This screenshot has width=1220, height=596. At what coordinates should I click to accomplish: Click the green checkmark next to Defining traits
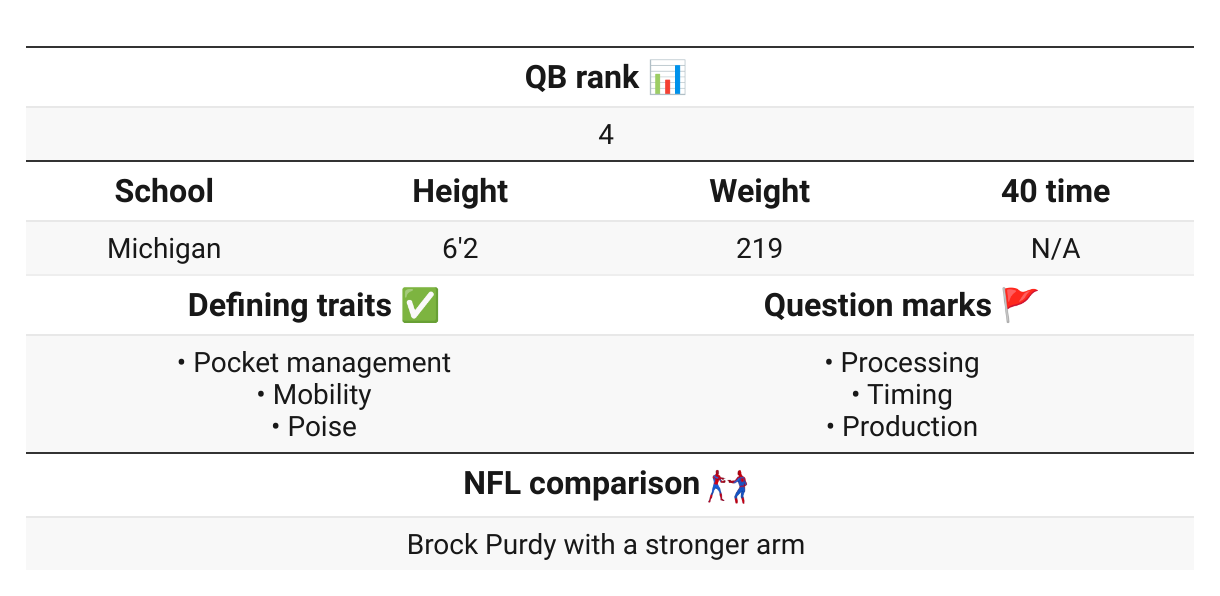click(x=419, y=305)
